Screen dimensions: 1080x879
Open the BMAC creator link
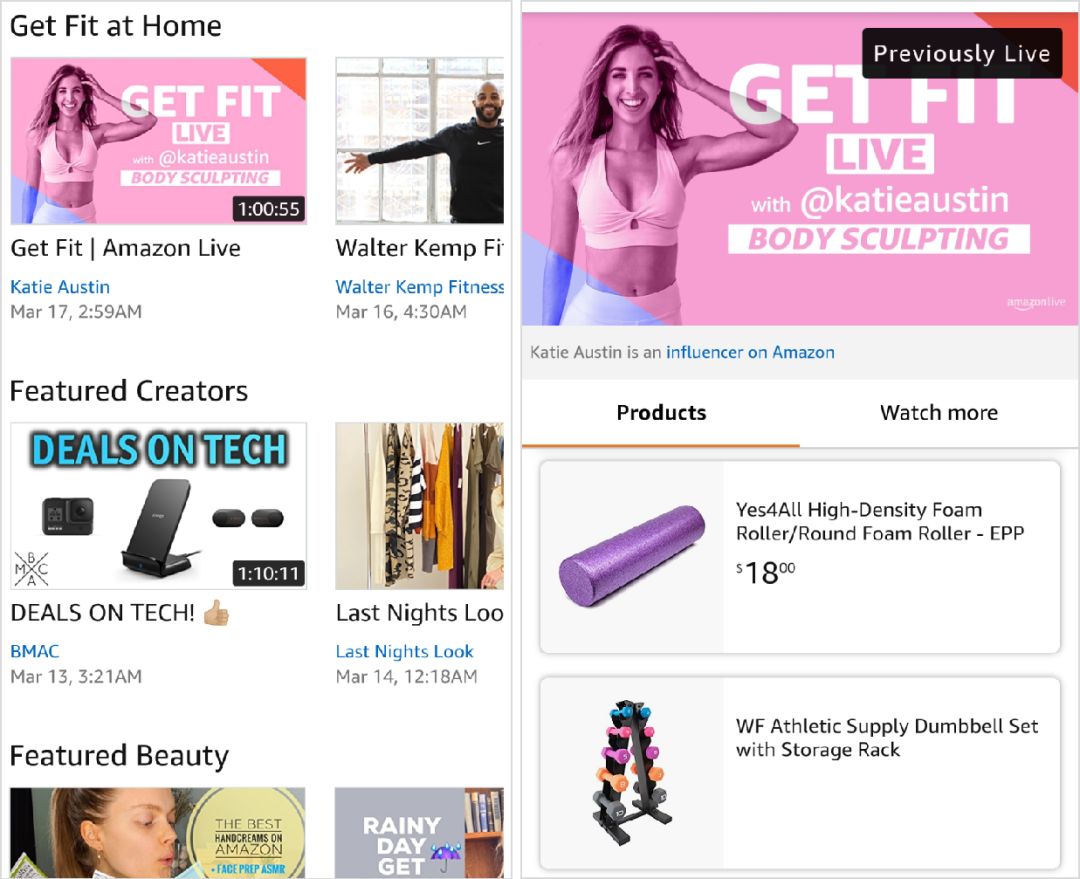[x=34, y=652]
